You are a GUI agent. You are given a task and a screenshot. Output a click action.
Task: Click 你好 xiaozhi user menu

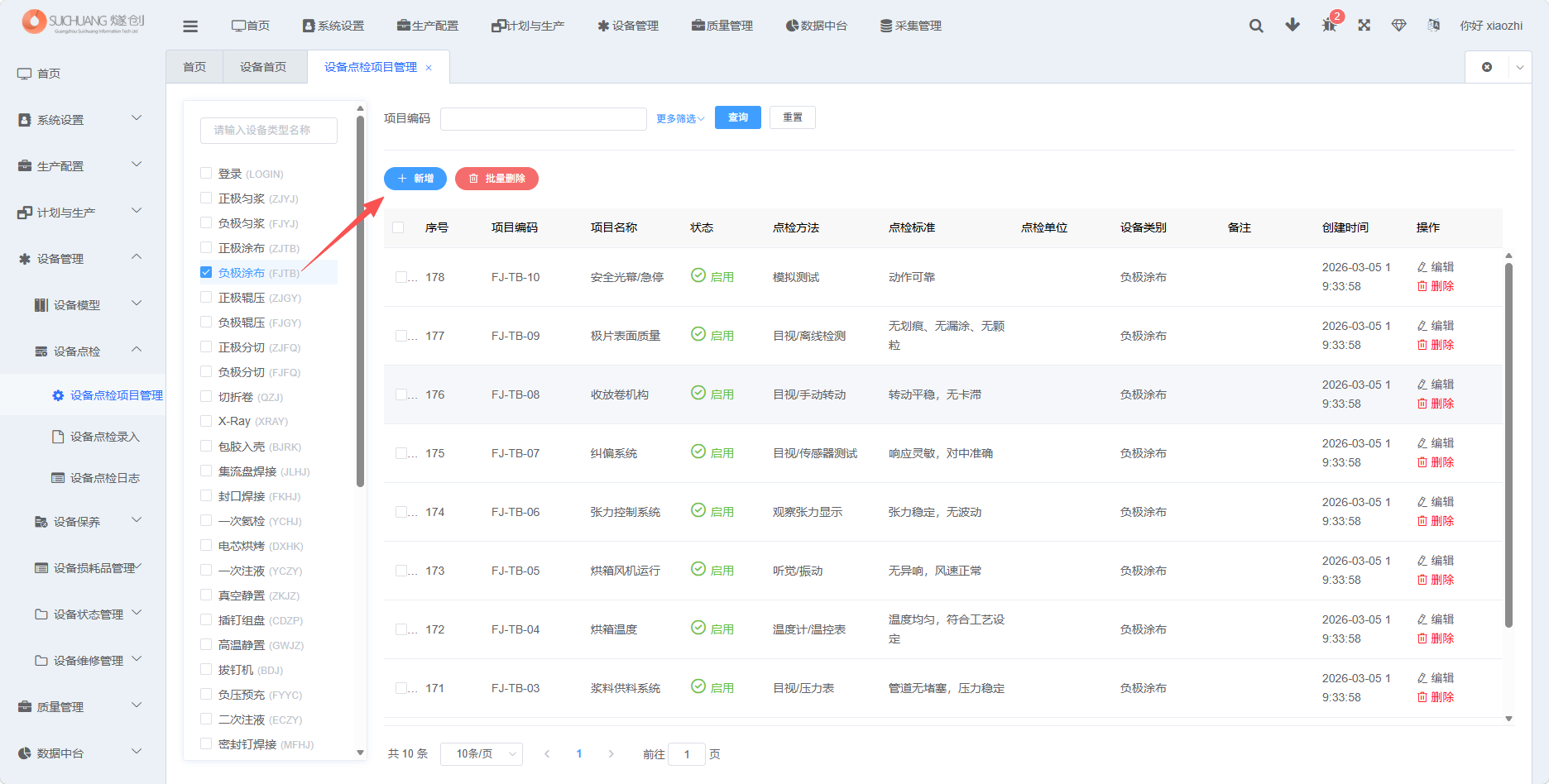click(x=1491, y=26)
